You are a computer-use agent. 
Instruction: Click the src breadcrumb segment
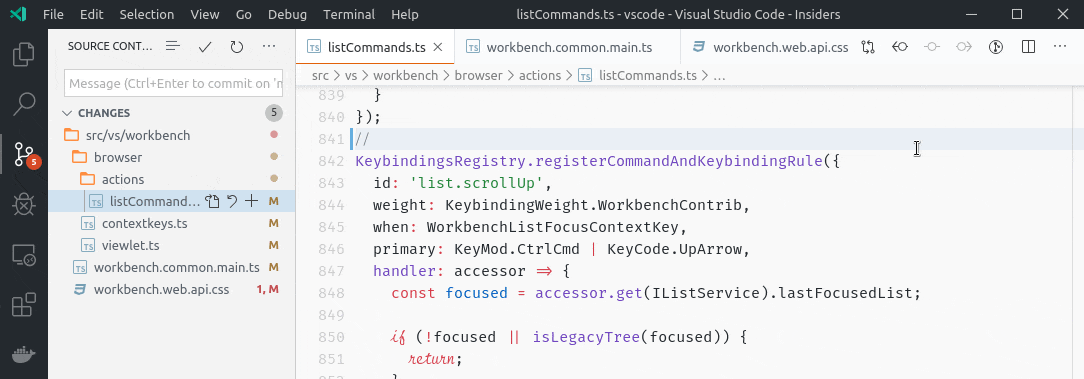pos(320,75)
